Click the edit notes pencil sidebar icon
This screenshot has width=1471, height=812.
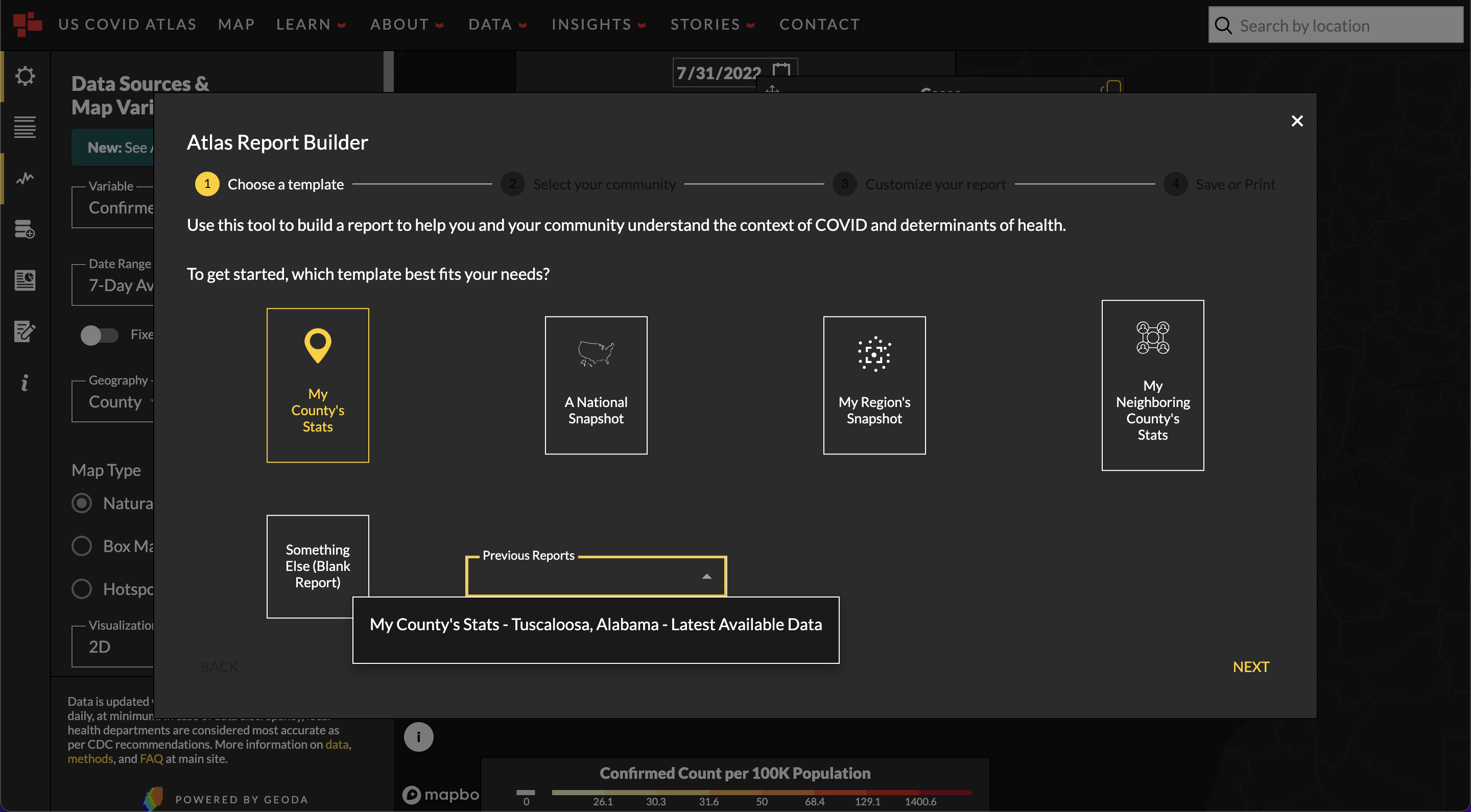click(x=25, y=330)
